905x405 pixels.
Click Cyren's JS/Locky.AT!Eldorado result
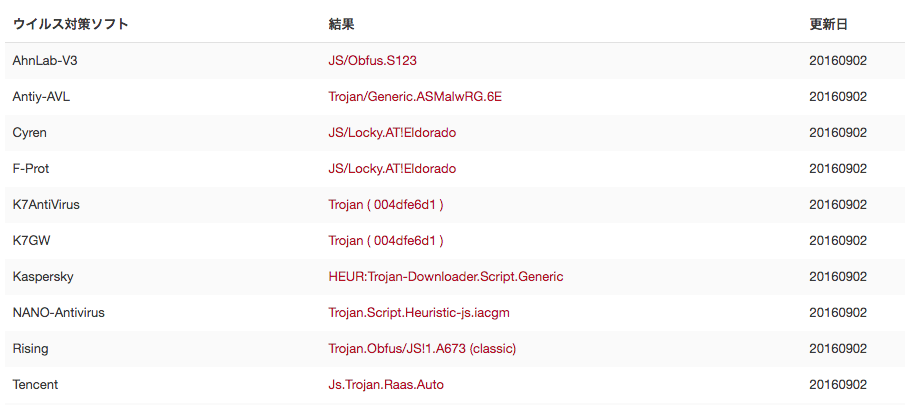[x=392, y=133]
